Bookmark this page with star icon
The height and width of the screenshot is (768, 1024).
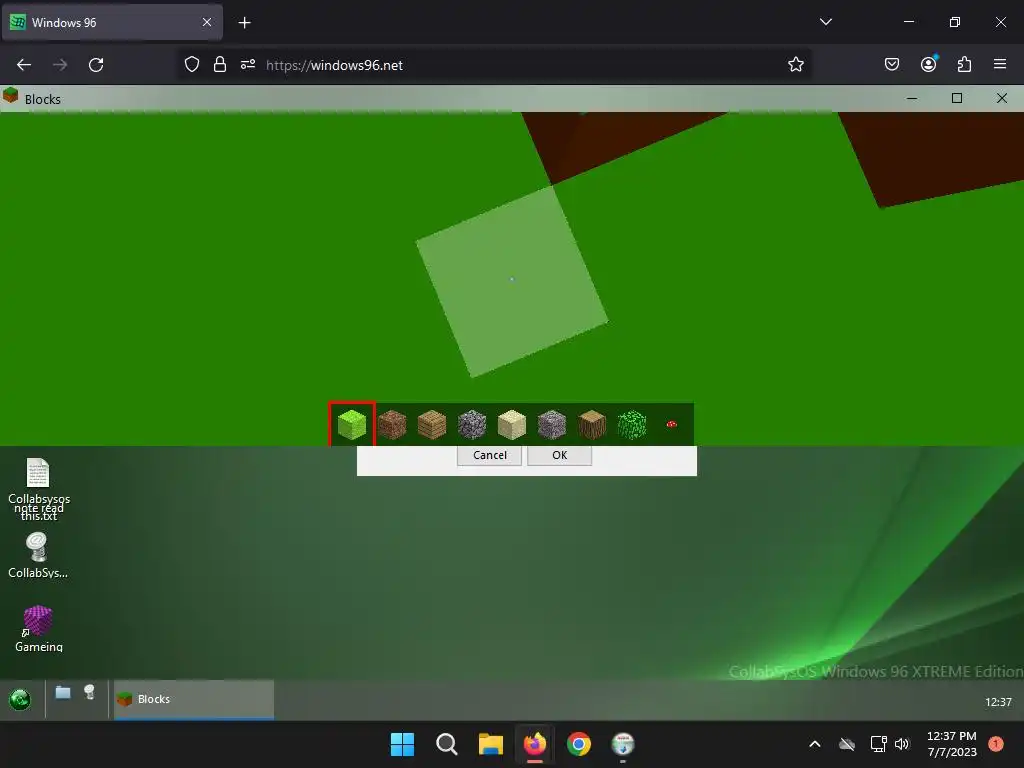pos(795,65)
